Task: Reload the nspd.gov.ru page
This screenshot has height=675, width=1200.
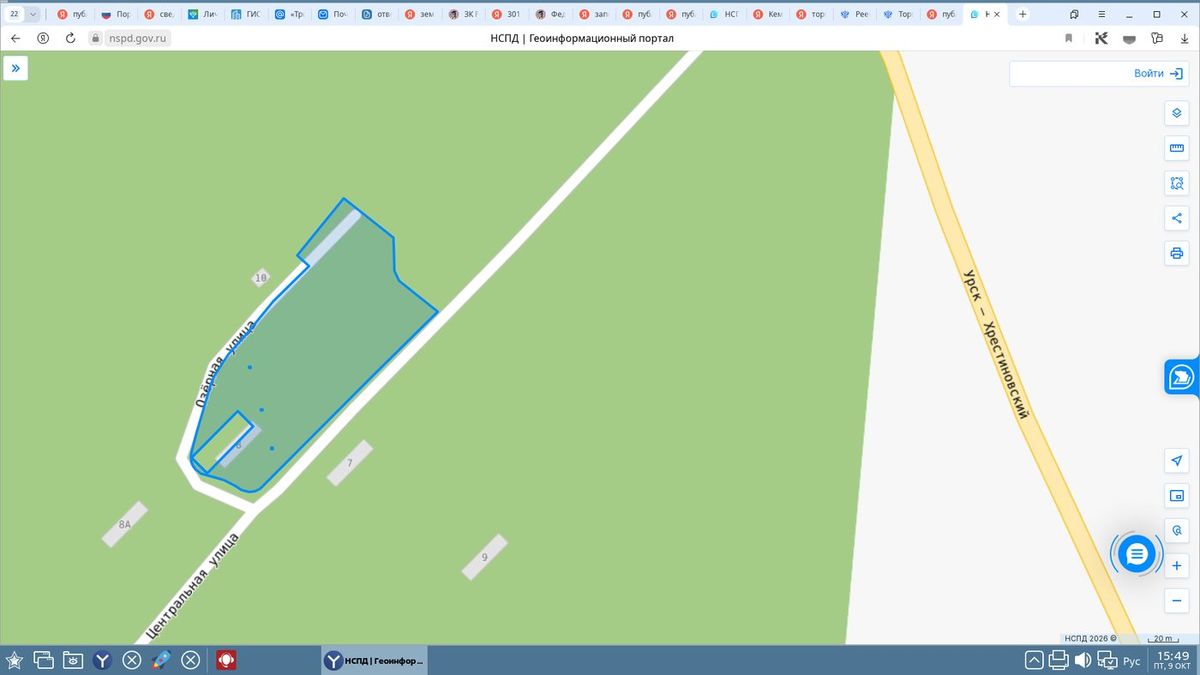Action: pos(71,38)
